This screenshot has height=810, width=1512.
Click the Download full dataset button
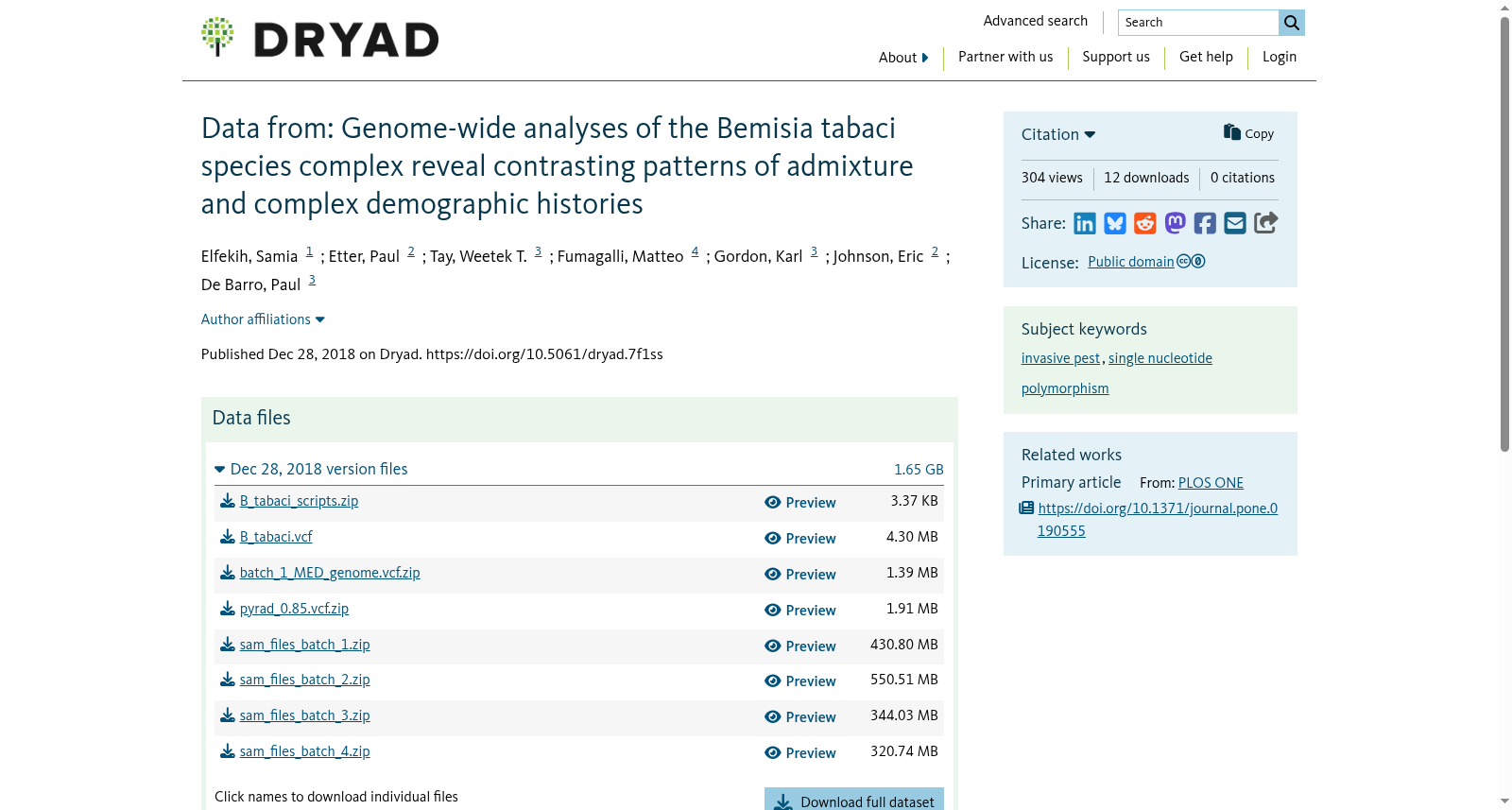854,800
